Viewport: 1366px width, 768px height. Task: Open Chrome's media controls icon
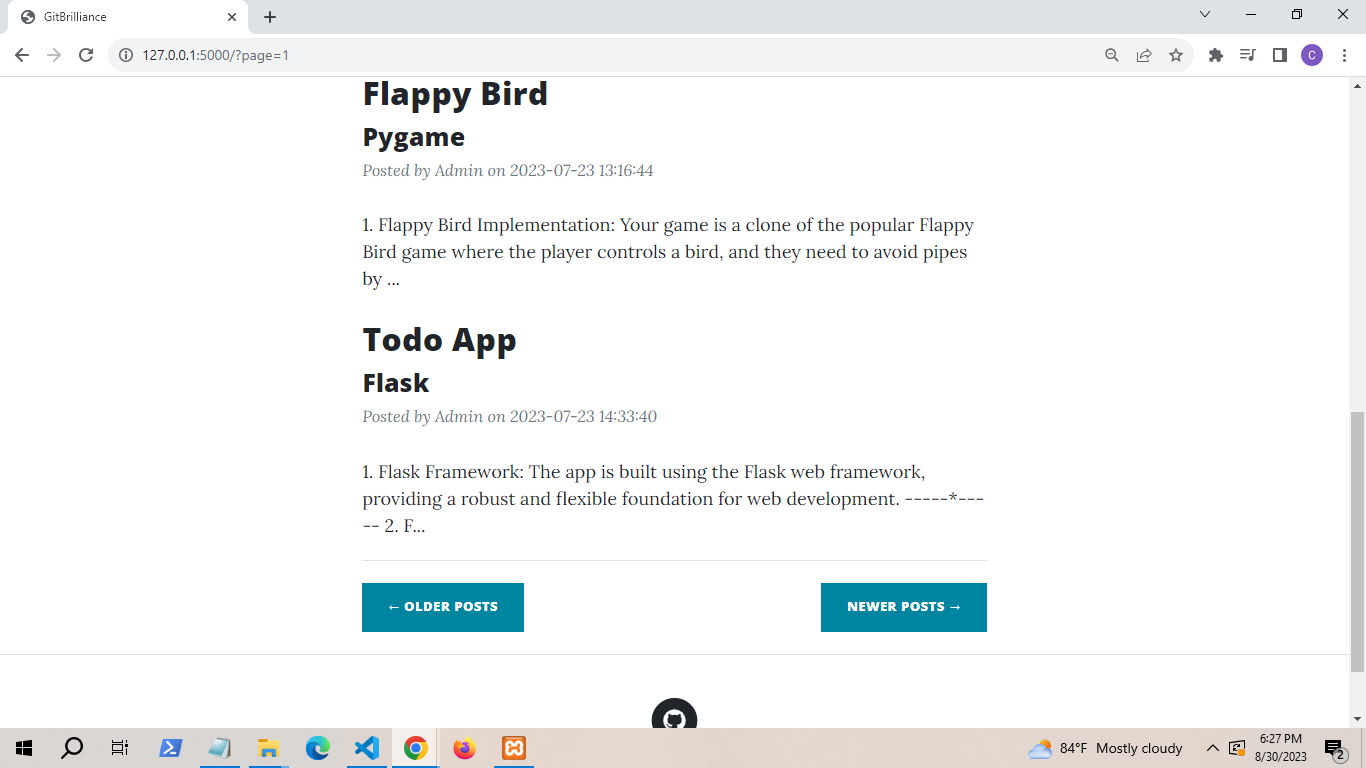point(1247,55)
